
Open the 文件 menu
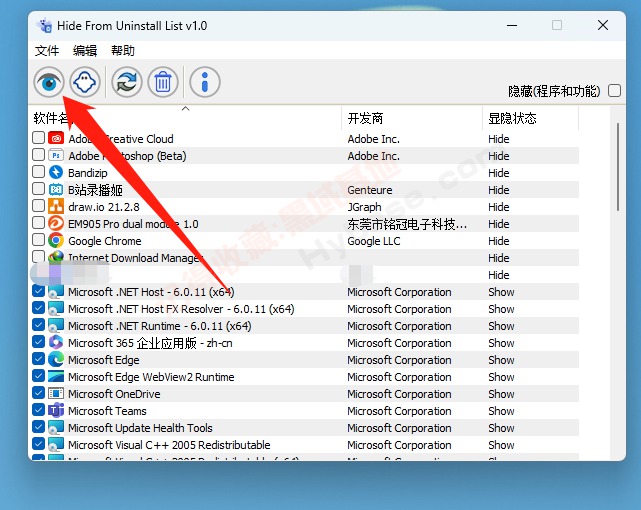click(47, 51)
